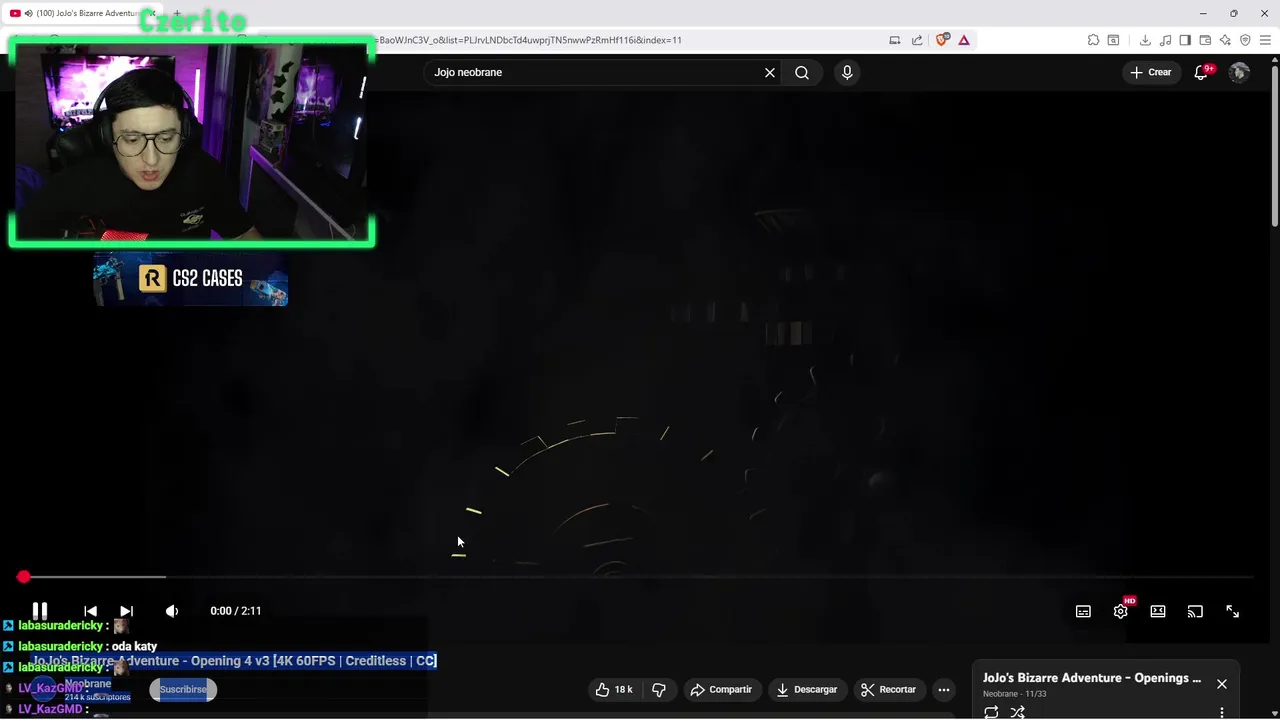
Task: Open browser downloads icon
Action: pyautogui.click(x=1145, y=40)
